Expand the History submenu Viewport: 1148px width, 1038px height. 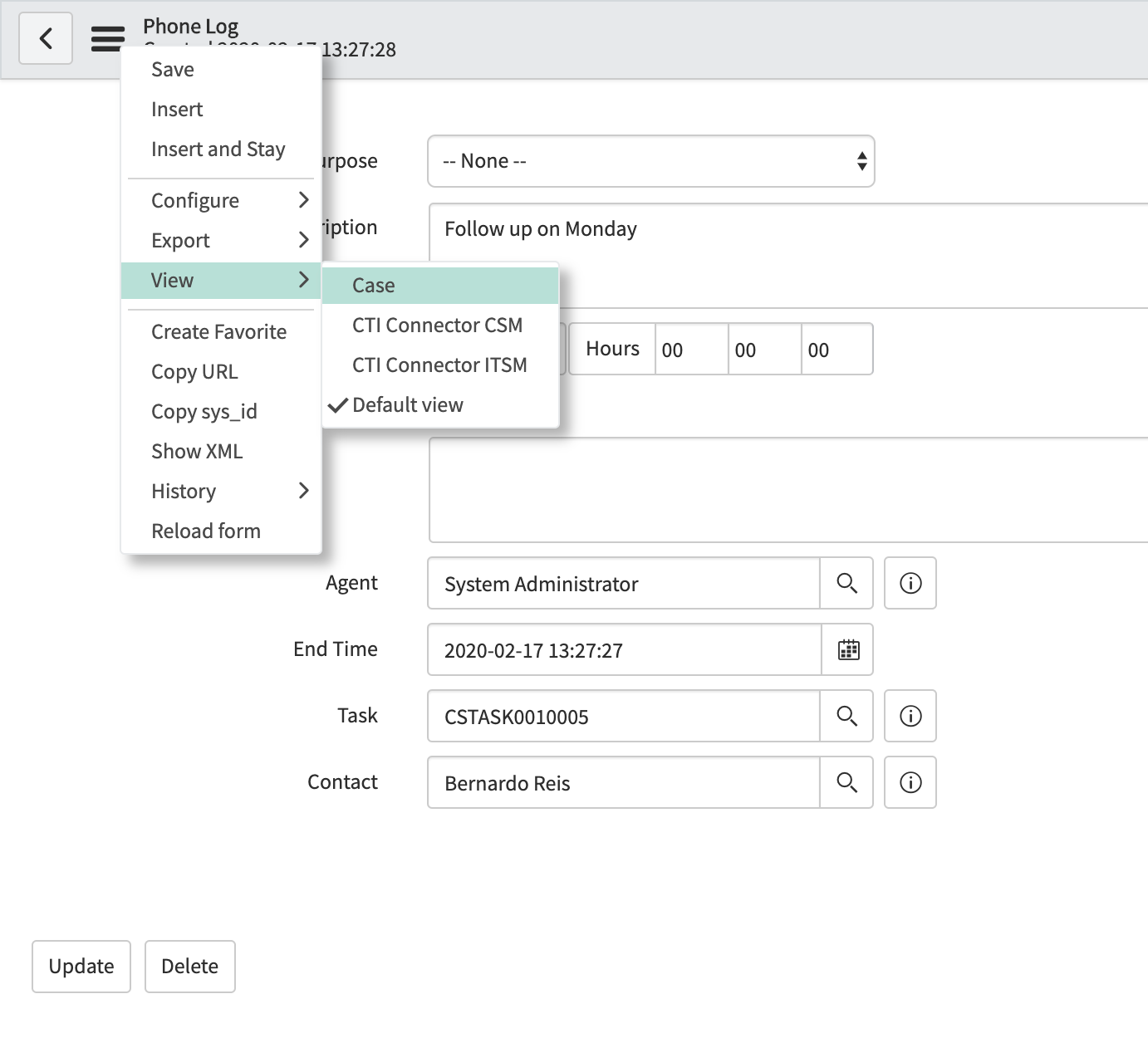[184, 491]
